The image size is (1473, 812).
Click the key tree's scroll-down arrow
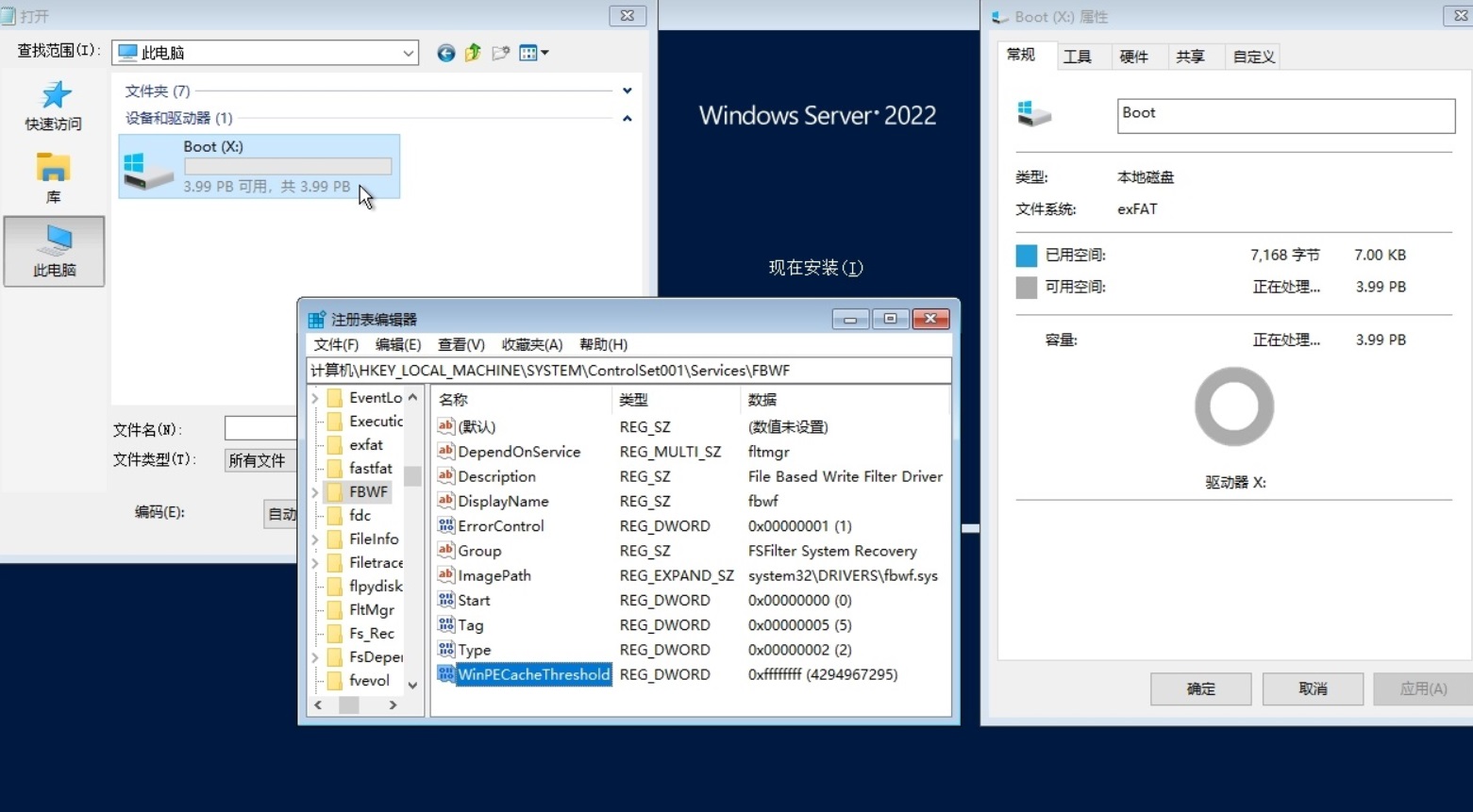pos(412,685)
